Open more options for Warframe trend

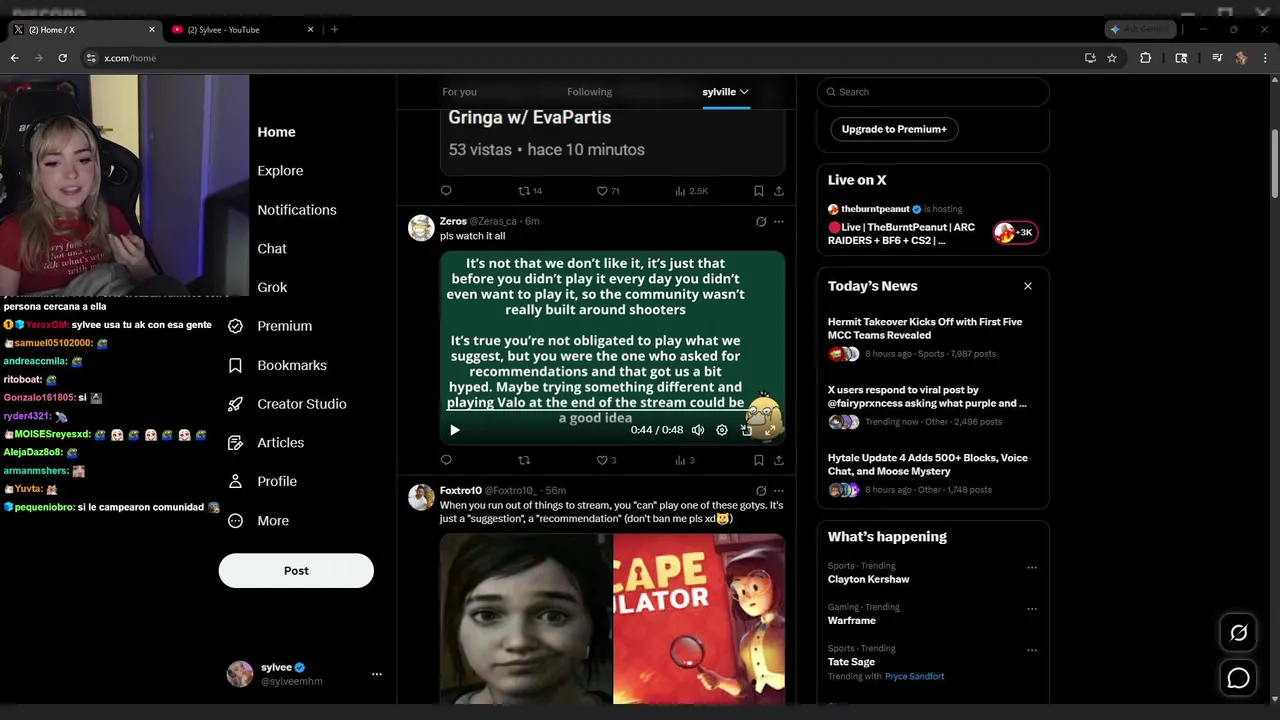(x=1032, y=608)
